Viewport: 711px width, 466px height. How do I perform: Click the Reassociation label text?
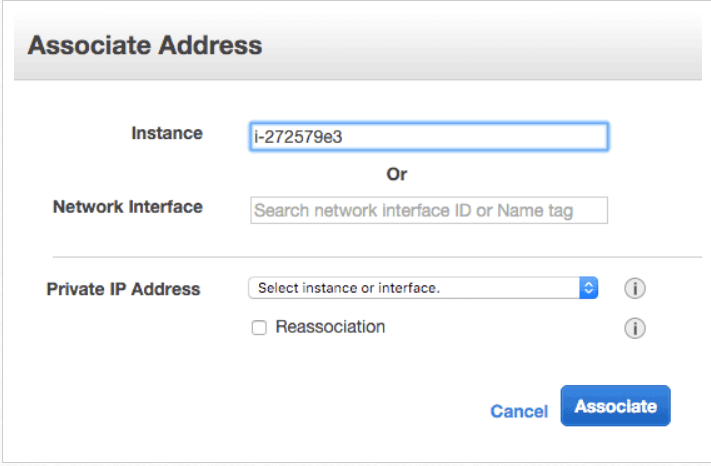pyautogui.click(x=330, y=327)
